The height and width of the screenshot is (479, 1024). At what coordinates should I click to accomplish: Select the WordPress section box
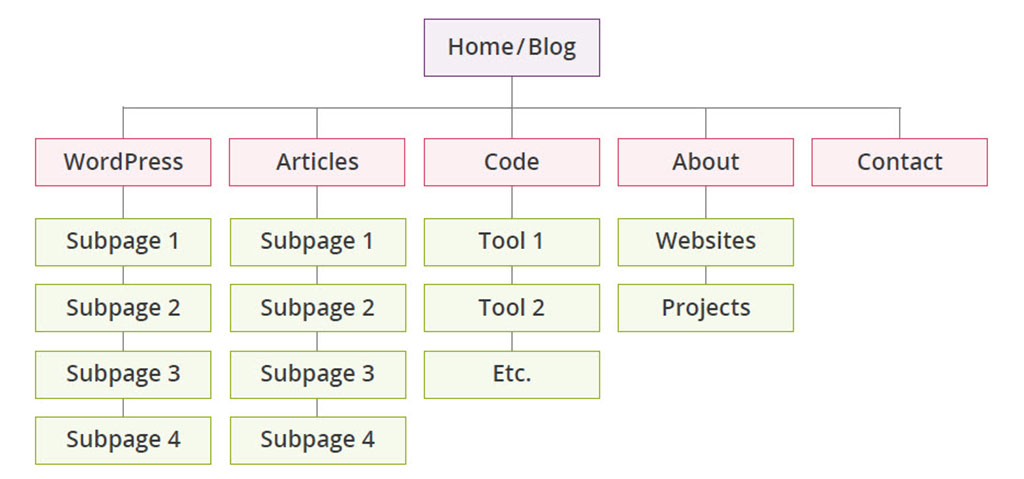123,162
